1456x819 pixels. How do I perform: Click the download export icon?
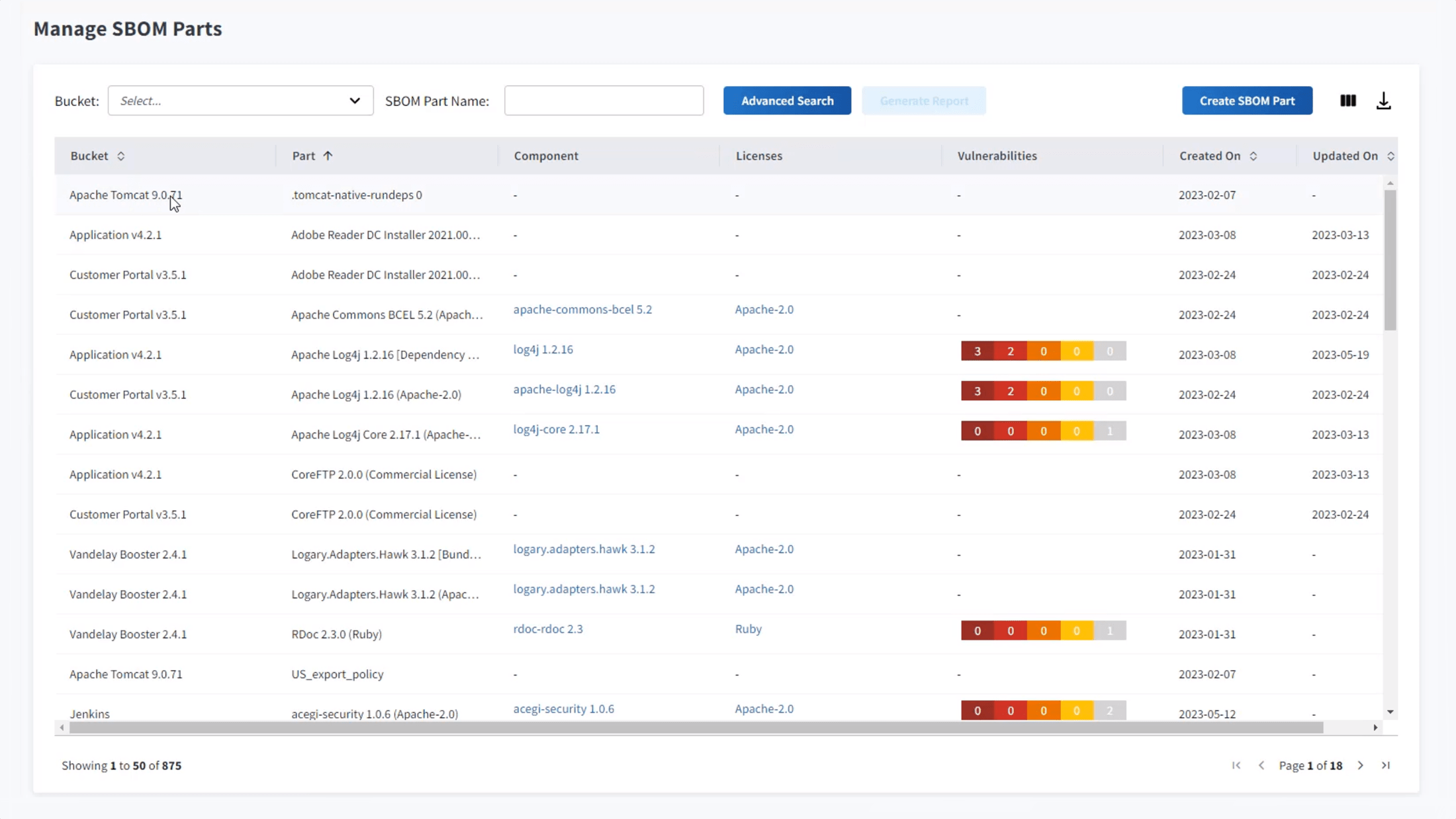tap(1383, 101)
